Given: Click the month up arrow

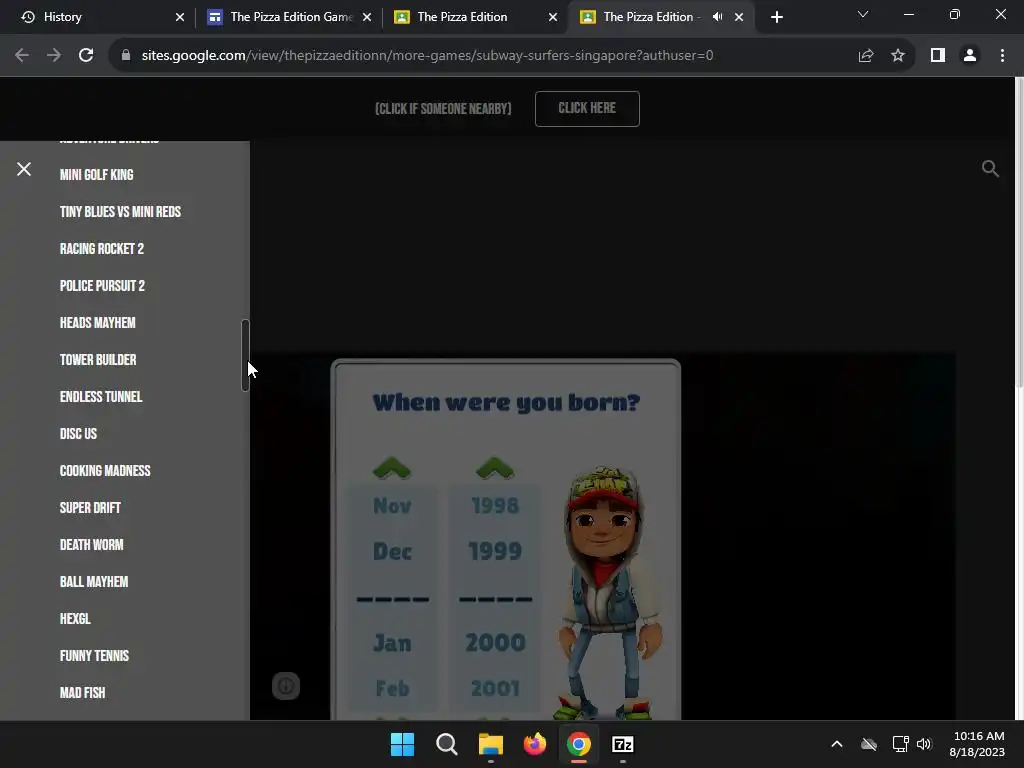Looking at the screenshot, I should [x=392, y=468].
